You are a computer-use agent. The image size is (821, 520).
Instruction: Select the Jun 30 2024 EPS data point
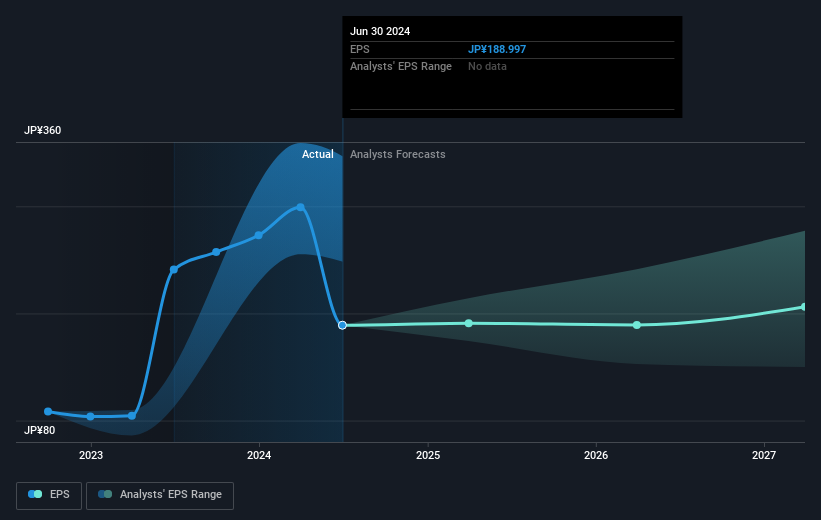342,325
